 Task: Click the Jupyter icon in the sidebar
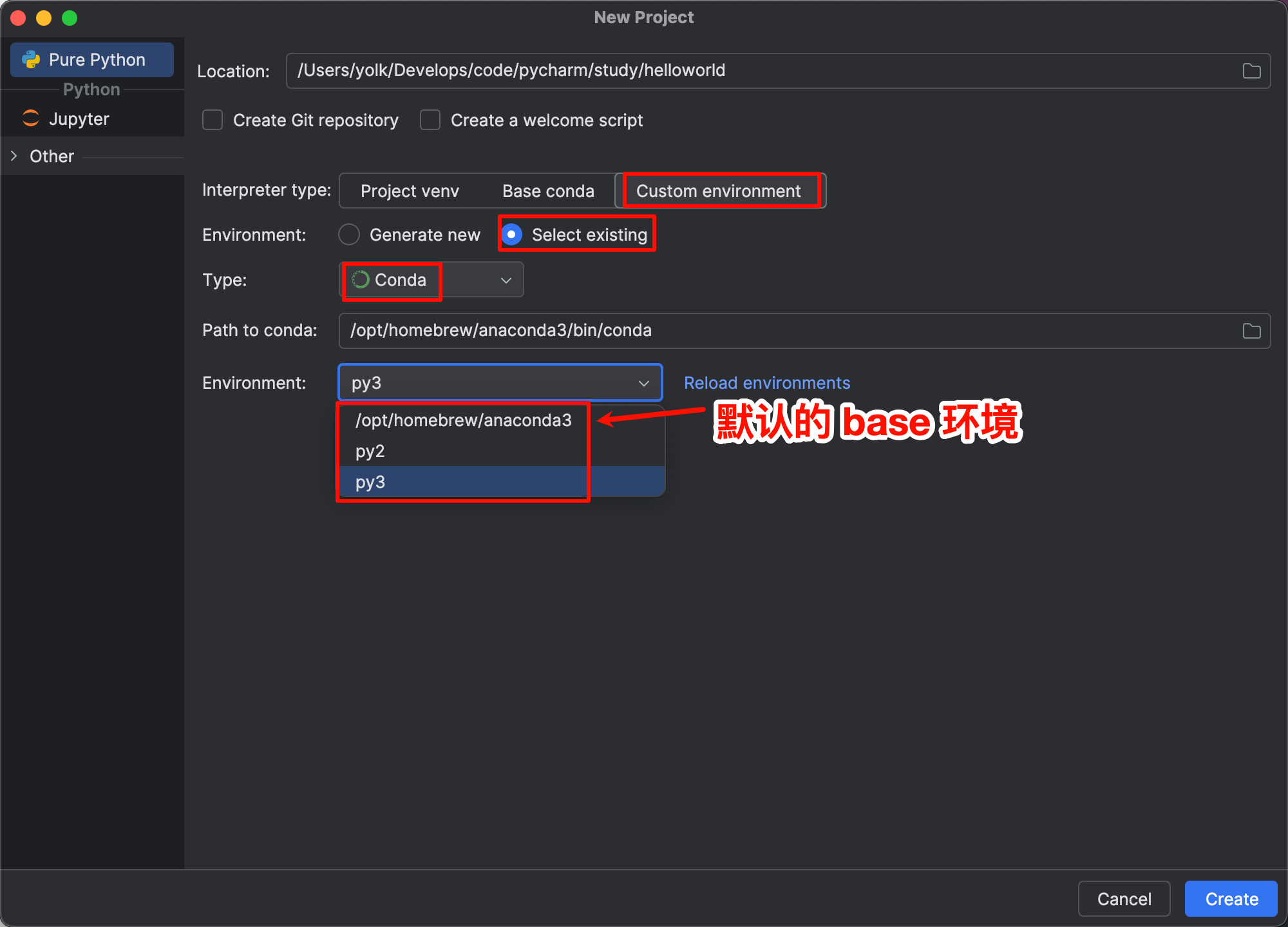tap(31, 118)
